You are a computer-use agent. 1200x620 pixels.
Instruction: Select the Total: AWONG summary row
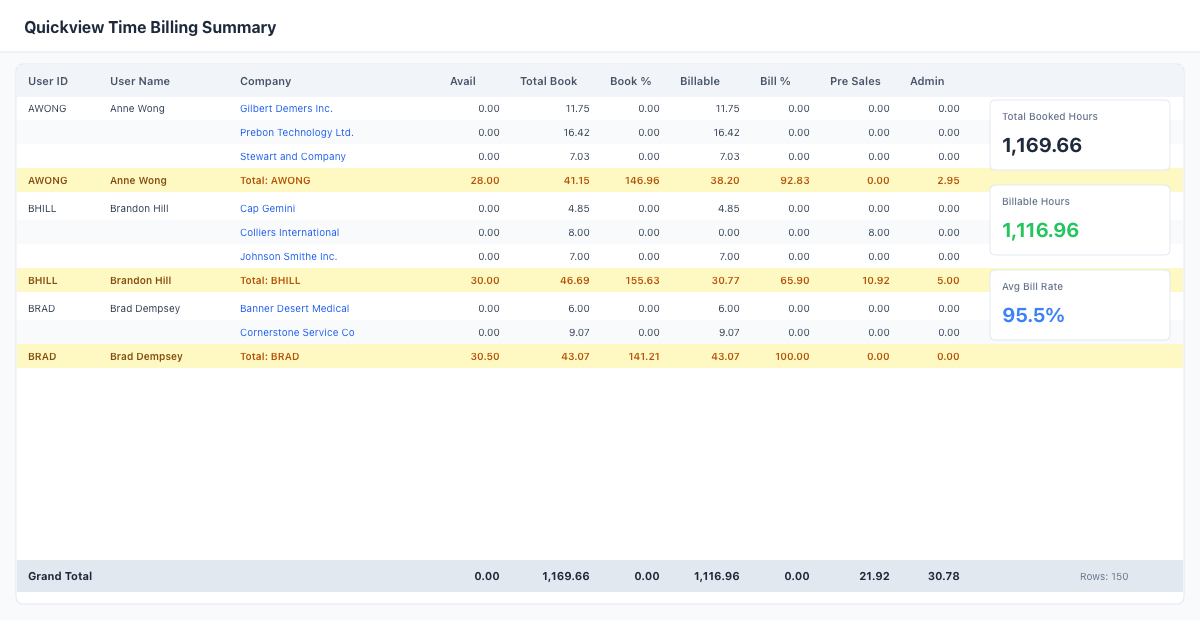coord(275,180)
